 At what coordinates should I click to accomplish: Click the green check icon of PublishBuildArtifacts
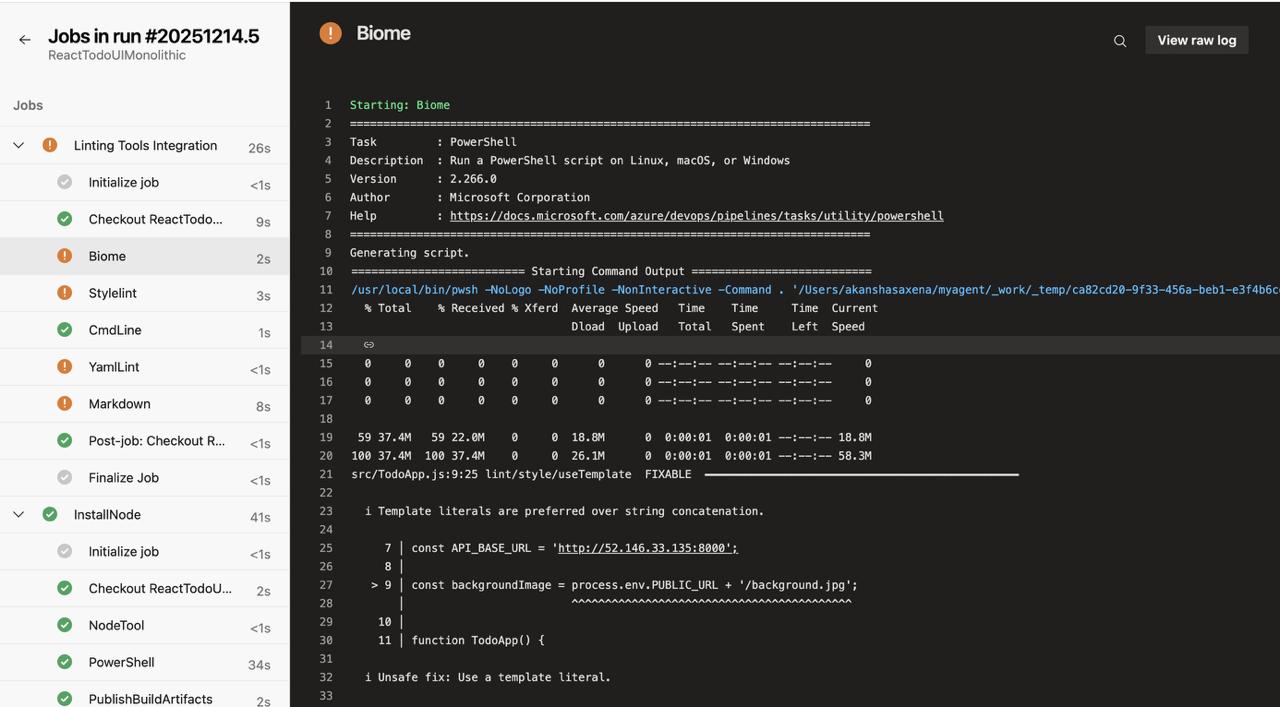(65, 699)
